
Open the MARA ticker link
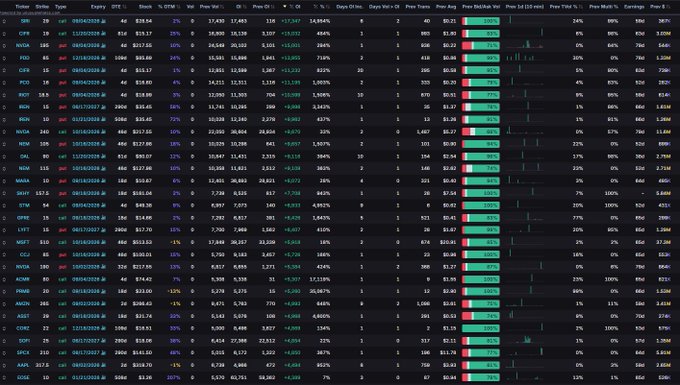[23, 181]
